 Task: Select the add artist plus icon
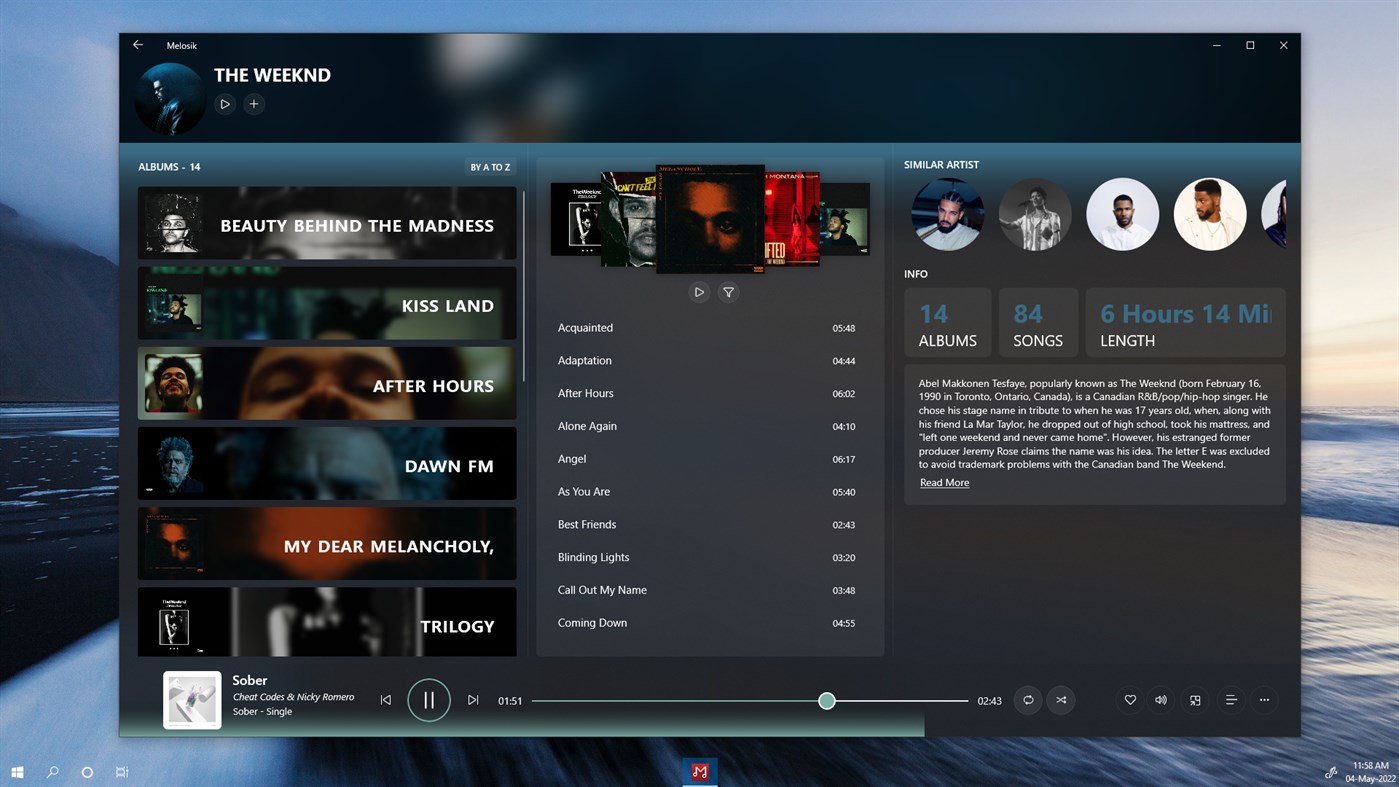point(254,104)
